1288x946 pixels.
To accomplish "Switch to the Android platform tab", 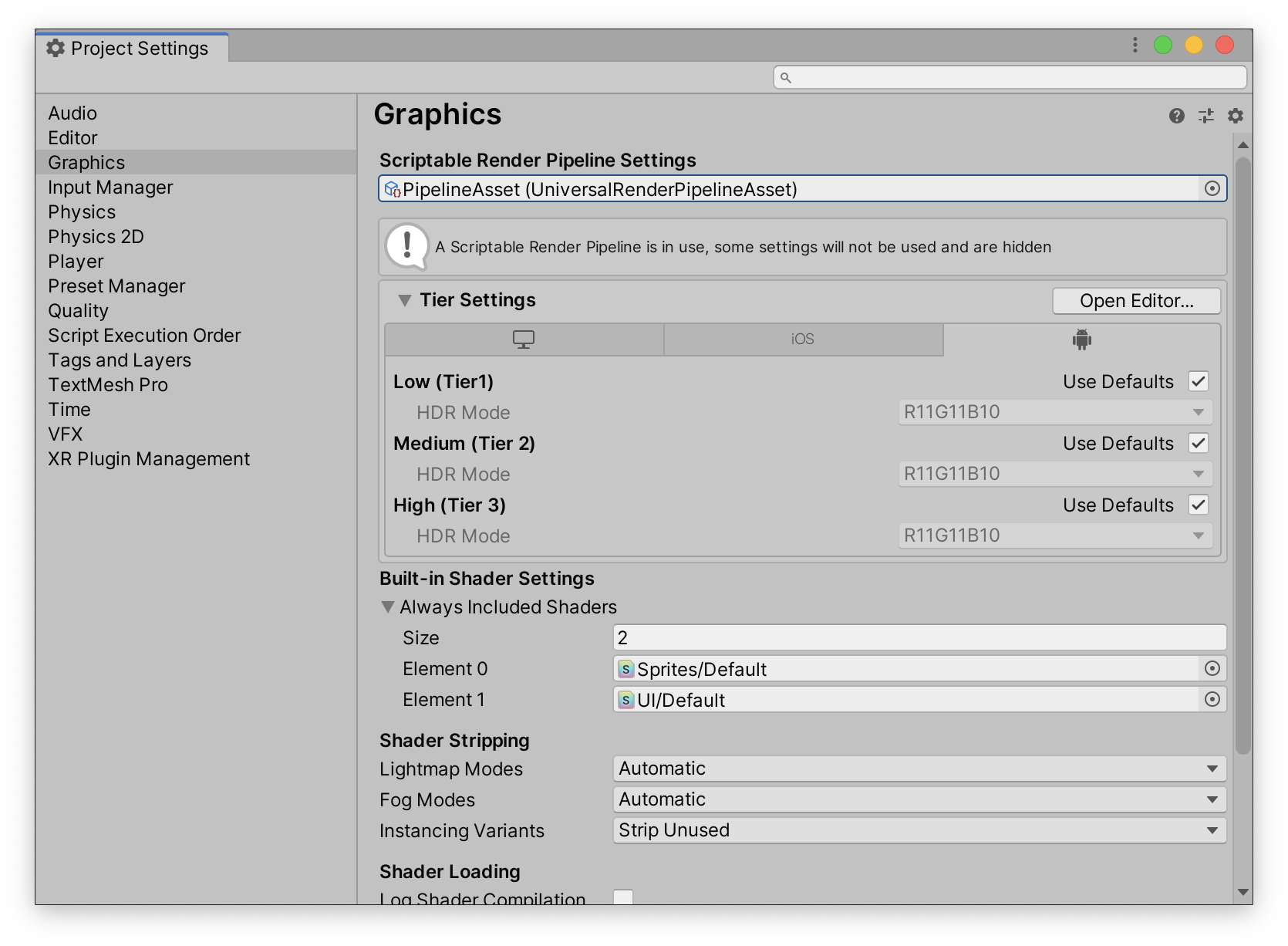I will pos(1082,340).
